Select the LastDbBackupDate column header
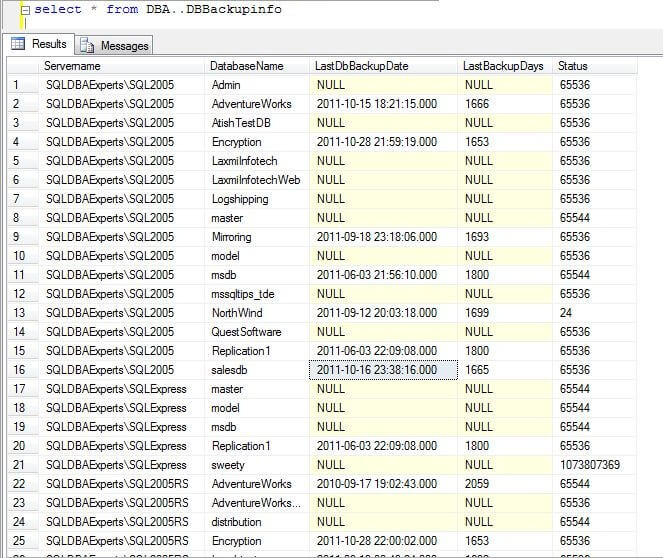This screenshot has height=558, width=663. pos(384,66)
